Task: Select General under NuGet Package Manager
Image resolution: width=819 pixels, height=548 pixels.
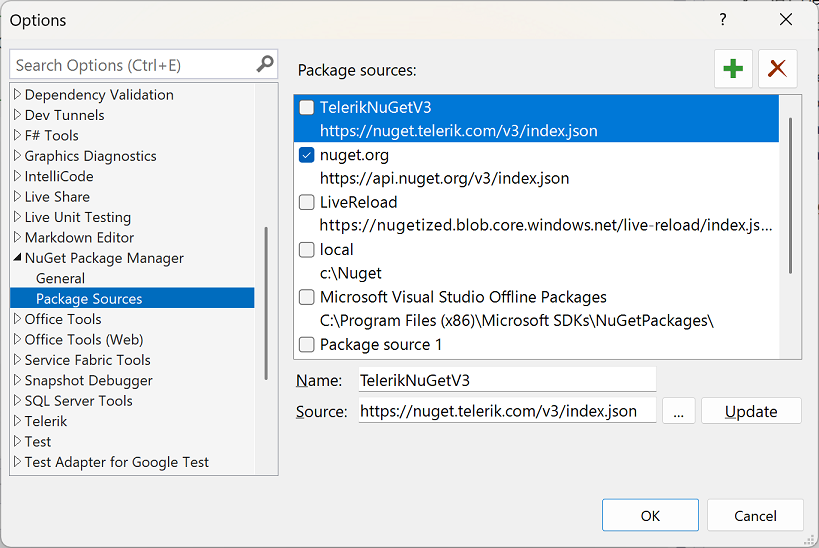Action: [x=61, y=278]
